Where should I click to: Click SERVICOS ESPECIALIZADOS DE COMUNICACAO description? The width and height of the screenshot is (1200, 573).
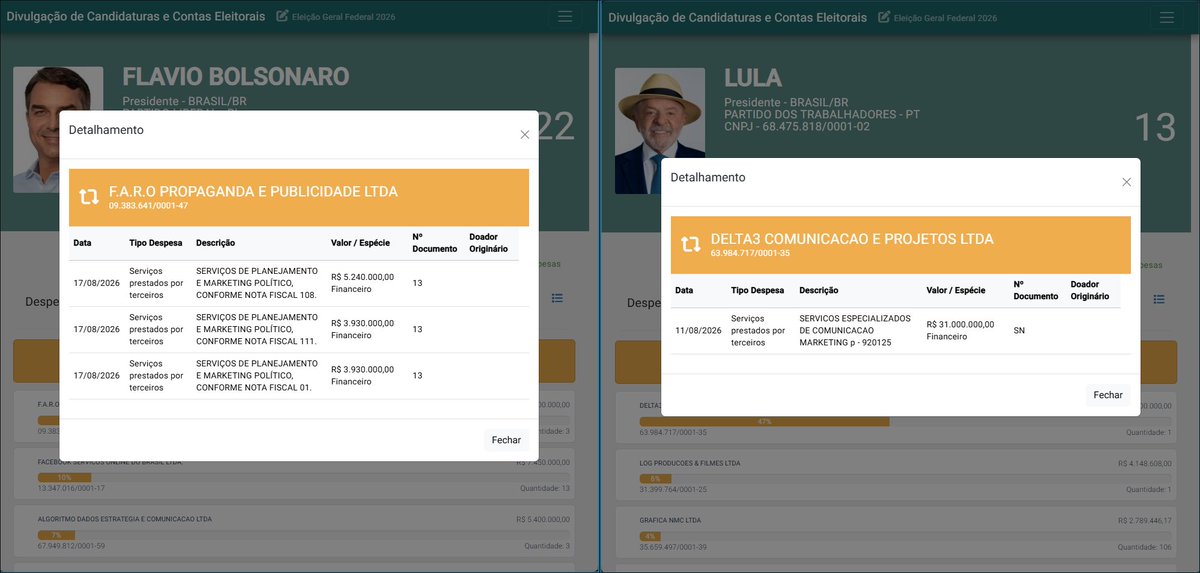856,330
